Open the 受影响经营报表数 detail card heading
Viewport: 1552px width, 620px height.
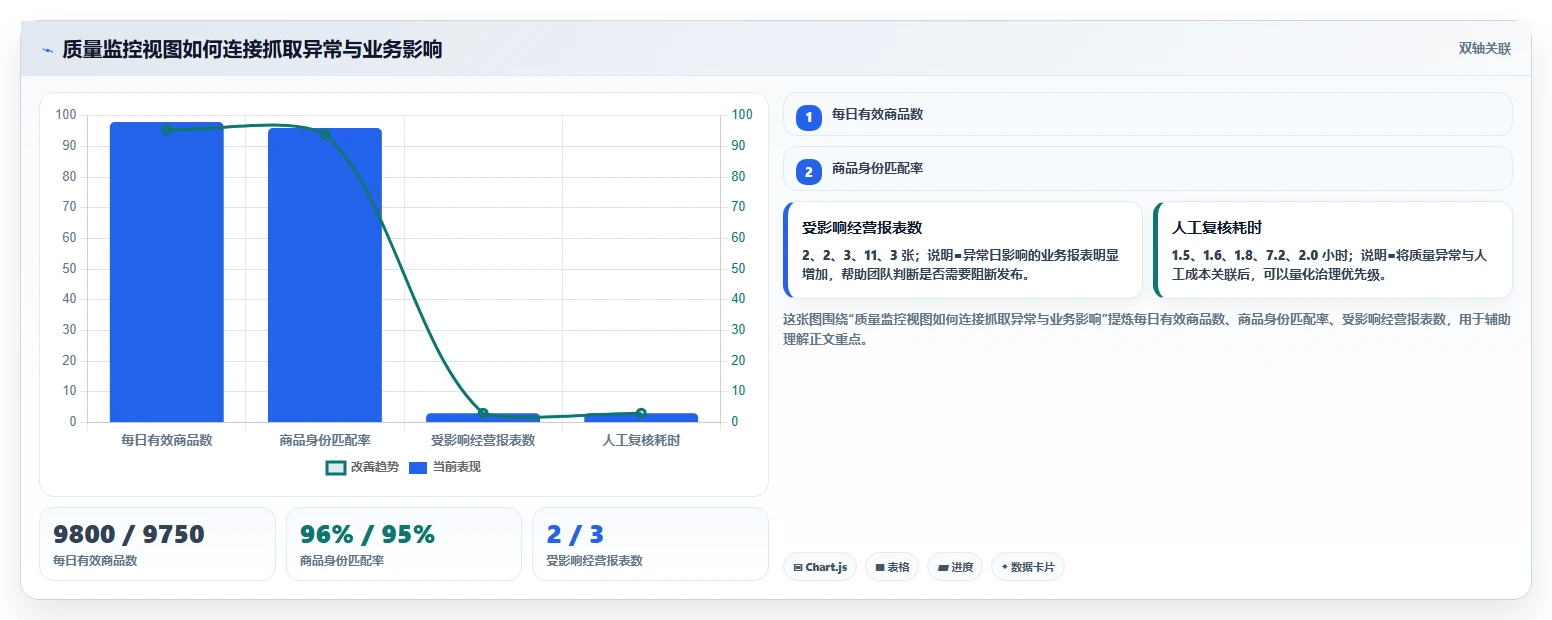pyautogui.click(x=862, y=228)
